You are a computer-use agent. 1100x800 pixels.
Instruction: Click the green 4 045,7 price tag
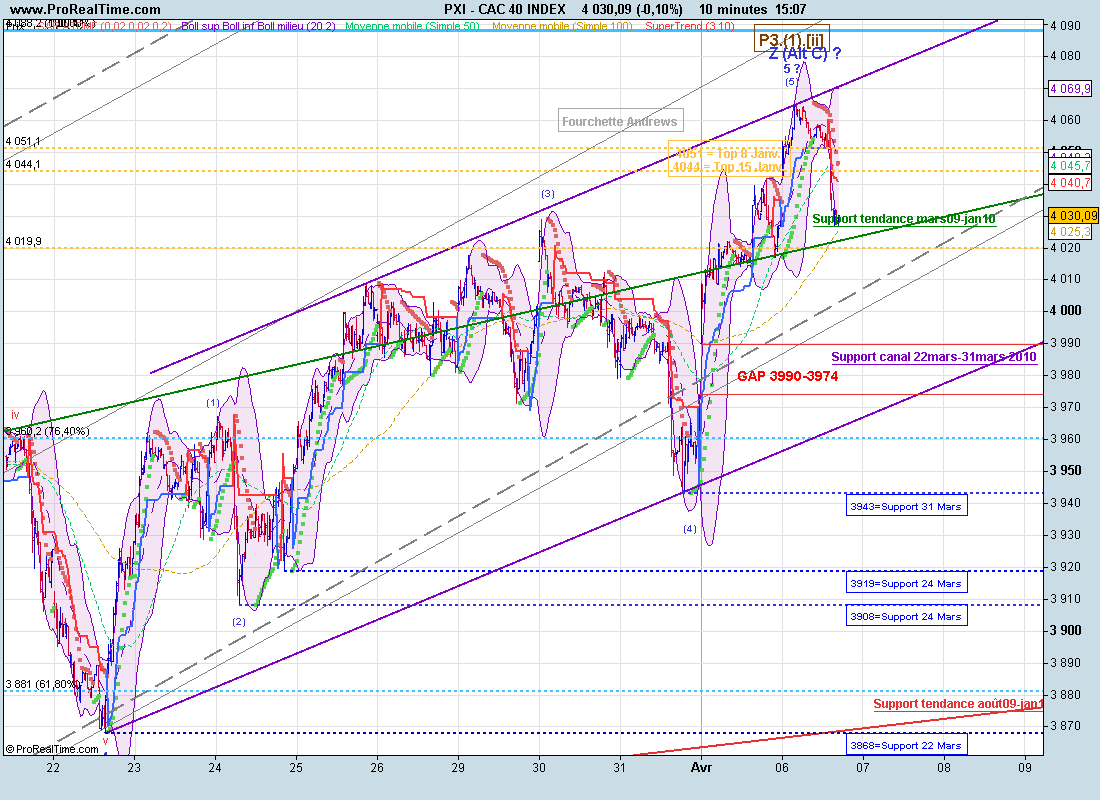click(x=1071, y=166)
